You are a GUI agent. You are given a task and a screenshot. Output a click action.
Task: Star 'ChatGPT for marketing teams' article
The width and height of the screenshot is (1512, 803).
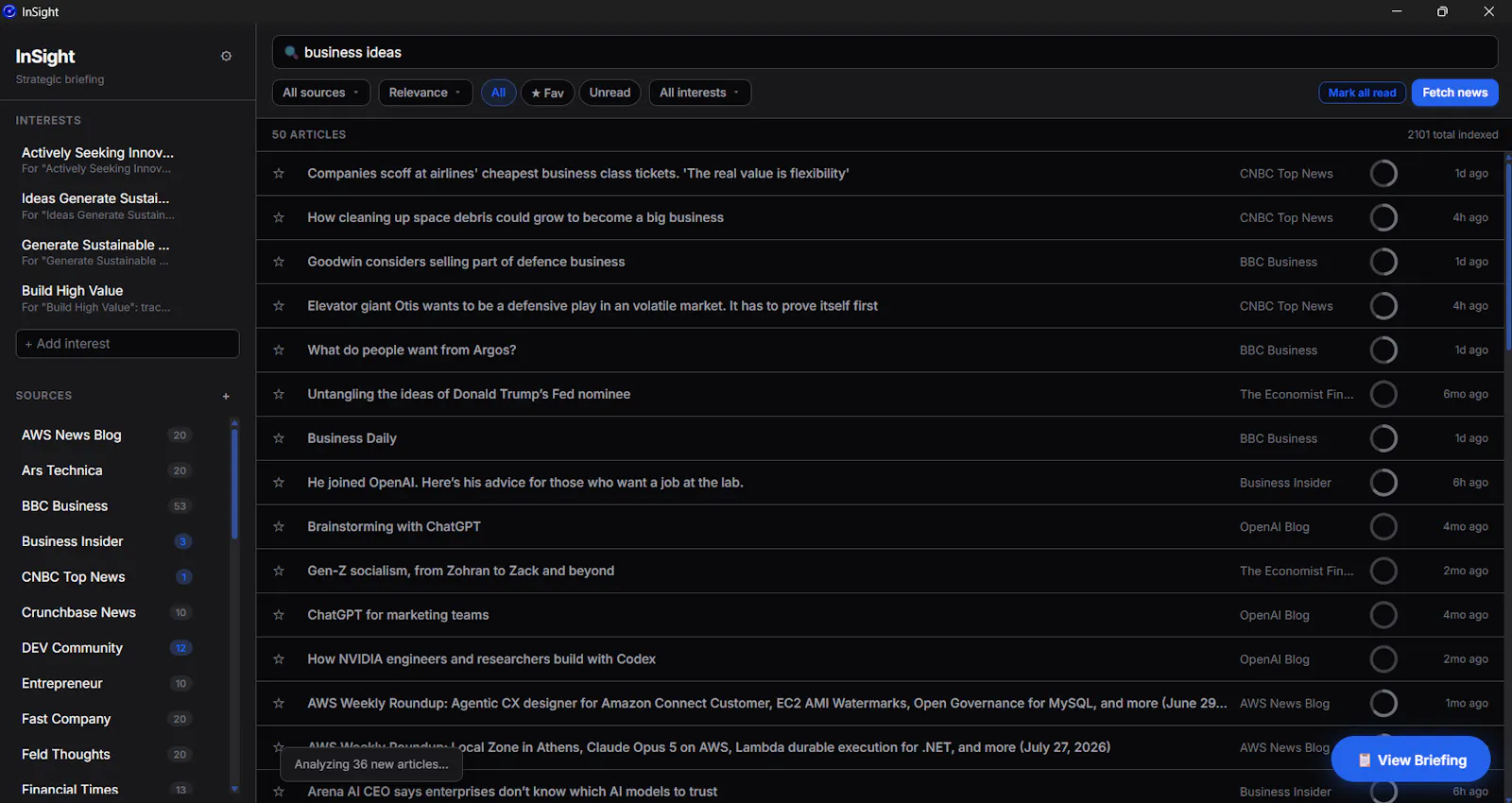tap(279, 615)
